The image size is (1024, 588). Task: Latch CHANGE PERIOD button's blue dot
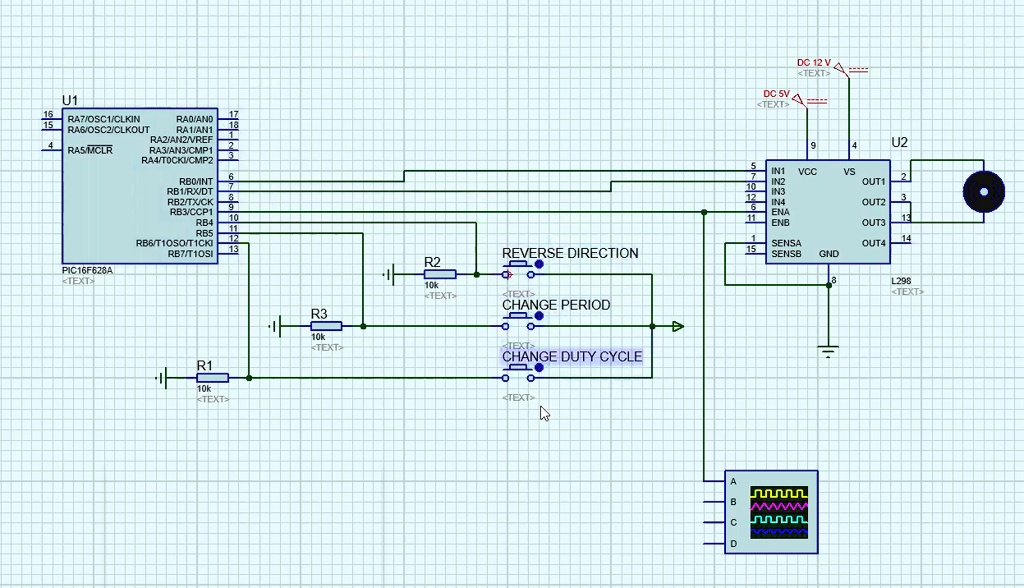coord(539,316)
